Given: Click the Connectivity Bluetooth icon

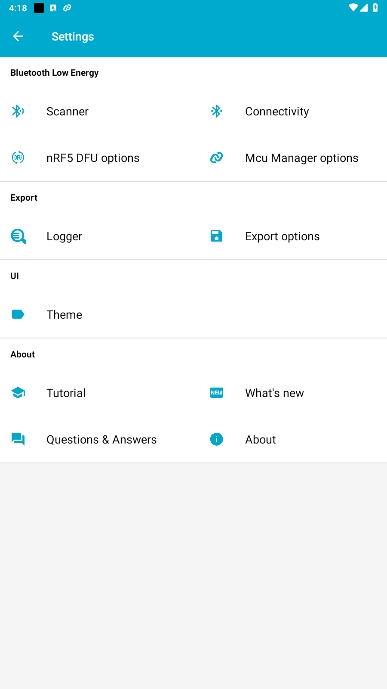Looking at the screenshot, I should coord(216,111).
